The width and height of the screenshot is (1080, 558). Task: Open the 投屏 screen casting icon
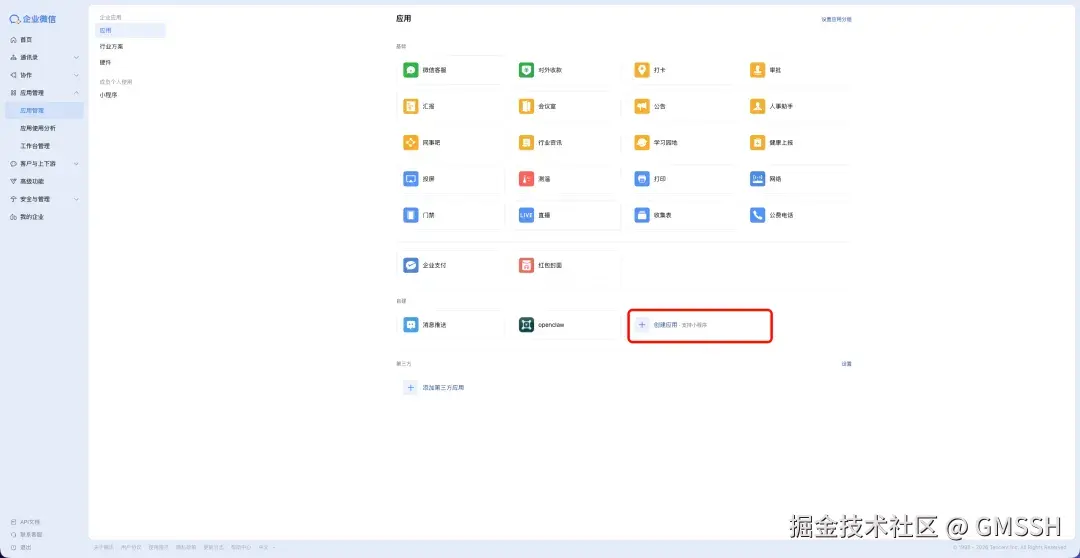pos(411,179)
